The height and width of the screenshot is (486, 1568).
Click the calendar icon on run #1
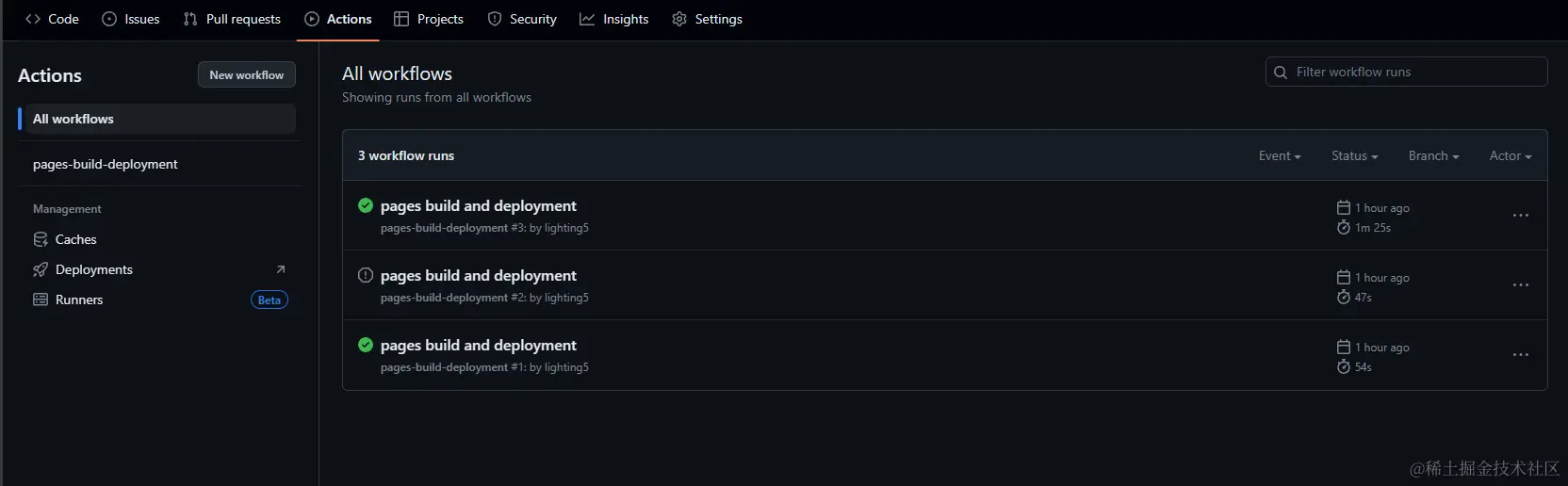(1344, 347)
